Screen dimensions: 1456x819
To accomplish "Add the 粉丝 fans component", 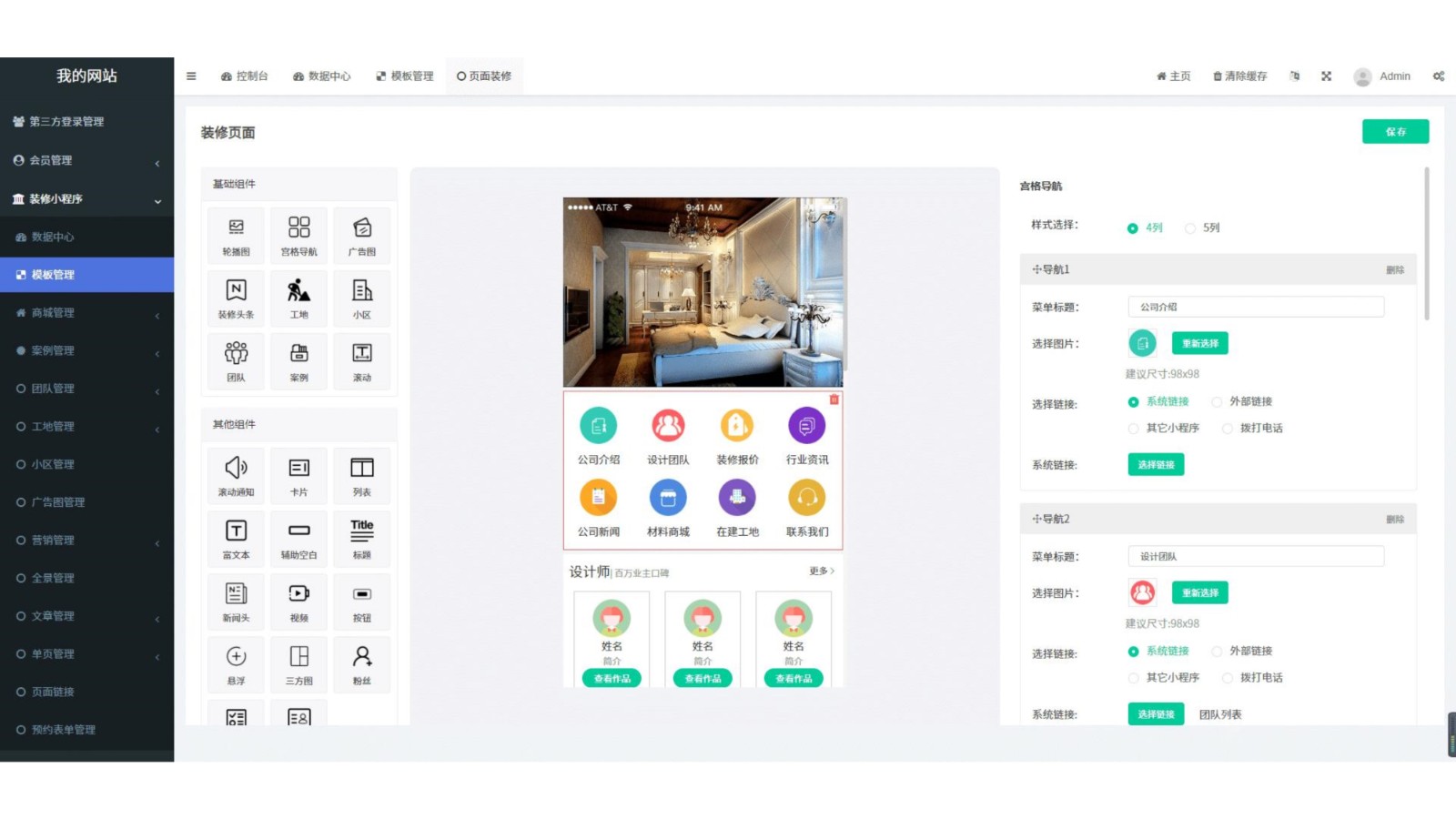I will click(362, 663).
